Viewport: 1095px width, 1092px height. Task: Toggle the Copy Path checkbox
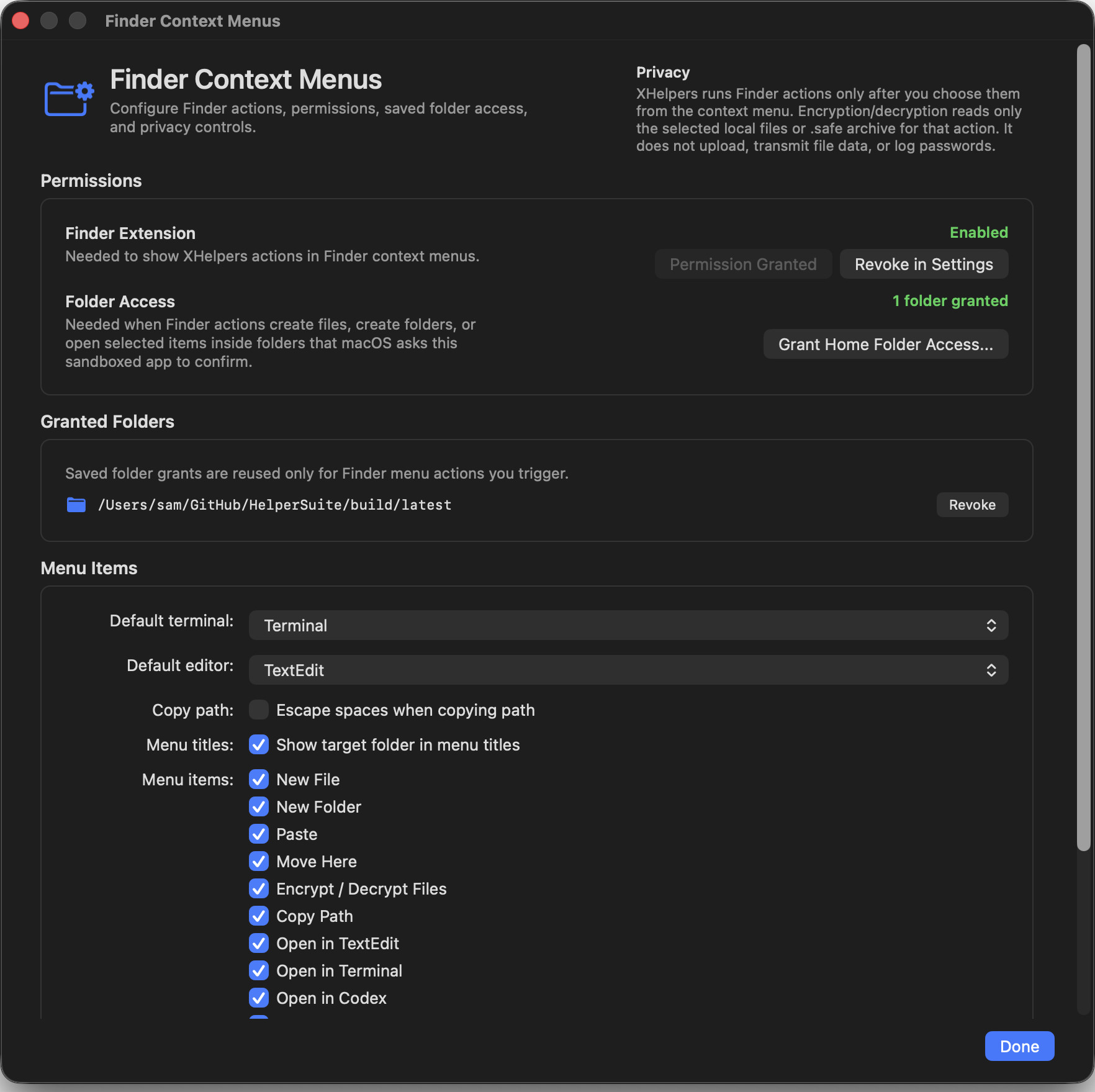pos(259,916)
